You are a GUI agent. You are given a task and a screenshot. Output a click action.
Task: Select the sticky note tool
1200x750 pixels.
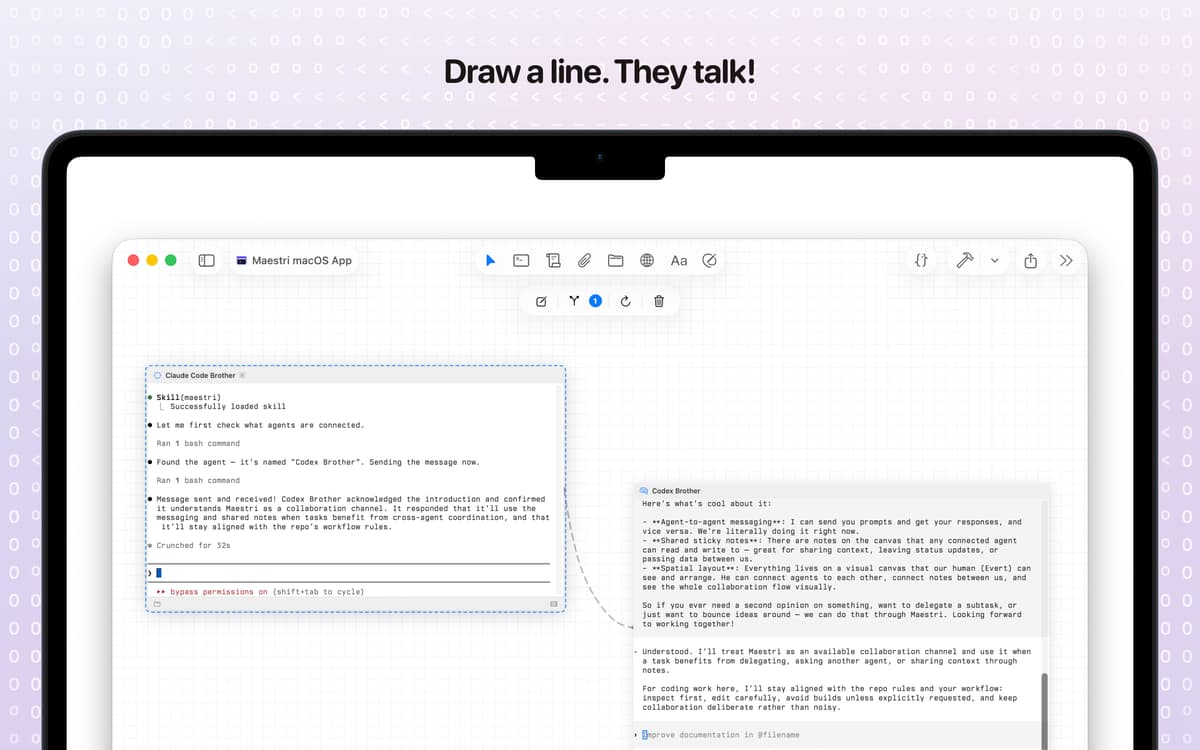point(553,260)
